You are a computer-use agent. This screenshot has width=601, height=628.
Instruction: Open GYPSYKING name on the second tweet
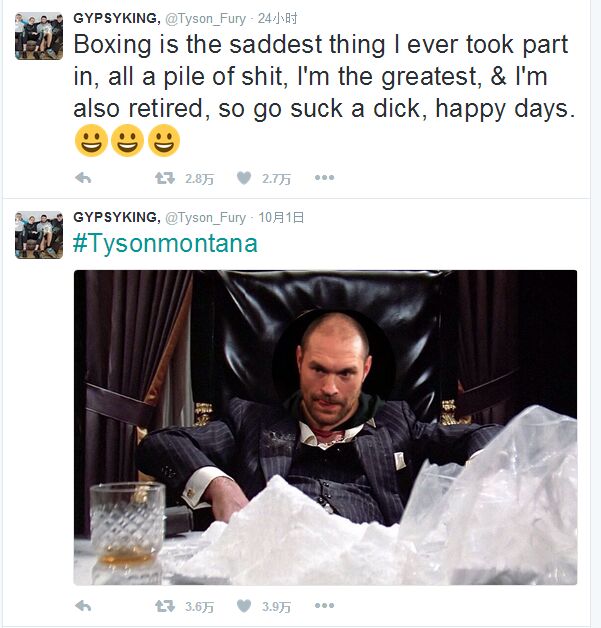pos(116,217)
